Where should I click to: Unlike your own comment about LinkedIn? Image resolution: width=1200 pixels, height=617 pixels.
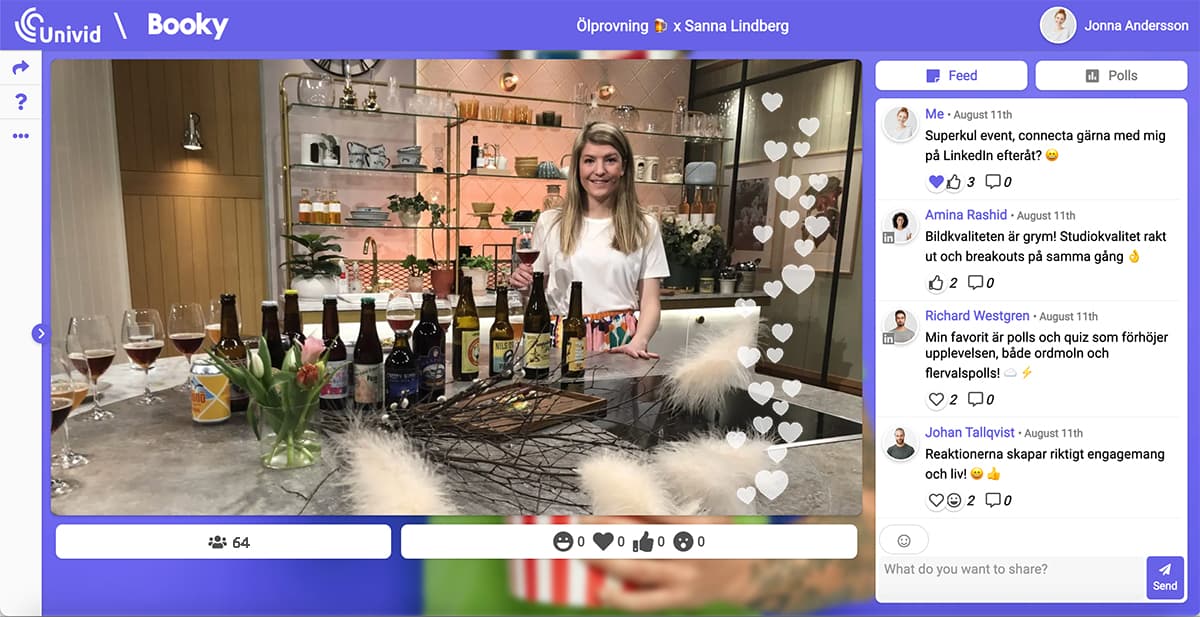pos(936,181)
